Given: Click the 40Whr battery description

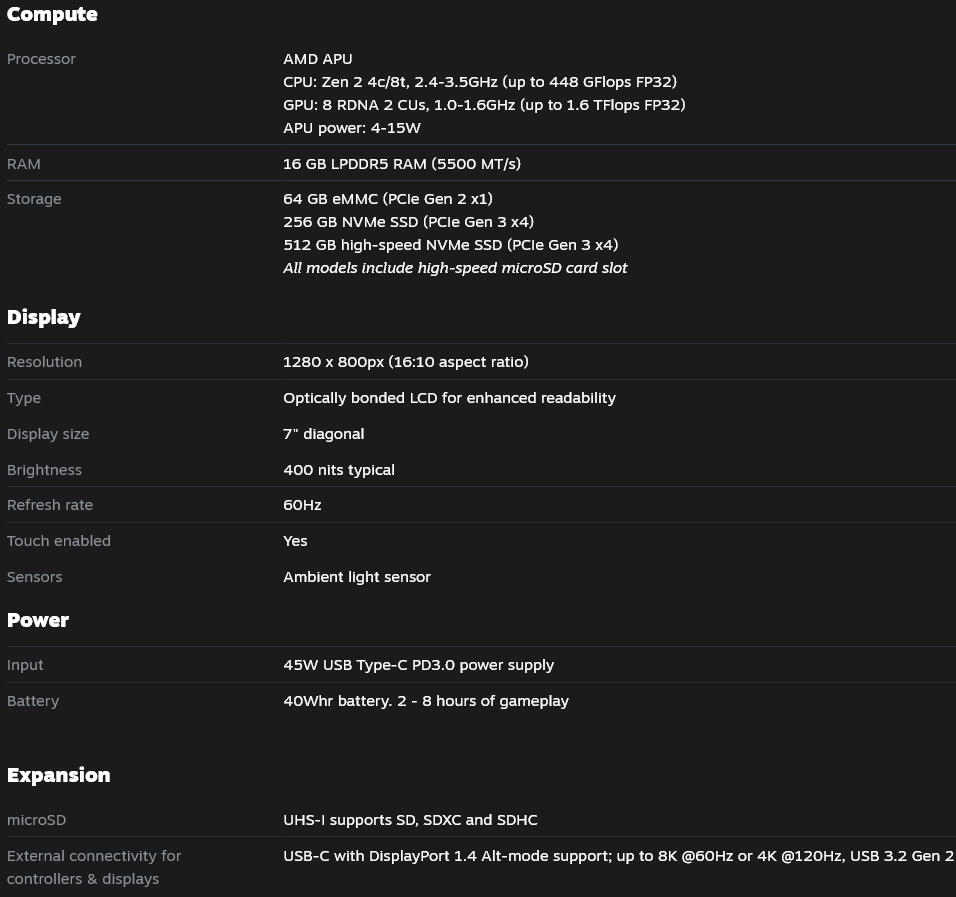Looking at the screenshot, I should 426,701.
